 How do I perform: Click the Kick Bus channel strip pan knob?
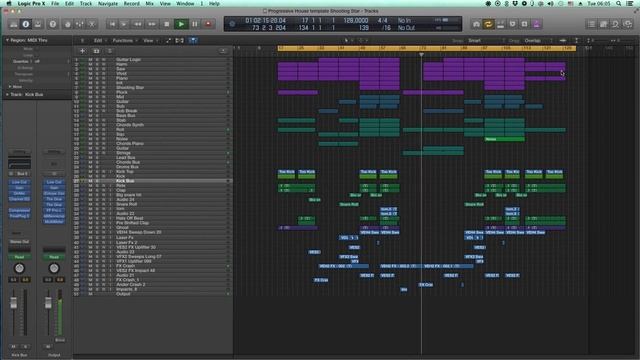coord(19,268)
